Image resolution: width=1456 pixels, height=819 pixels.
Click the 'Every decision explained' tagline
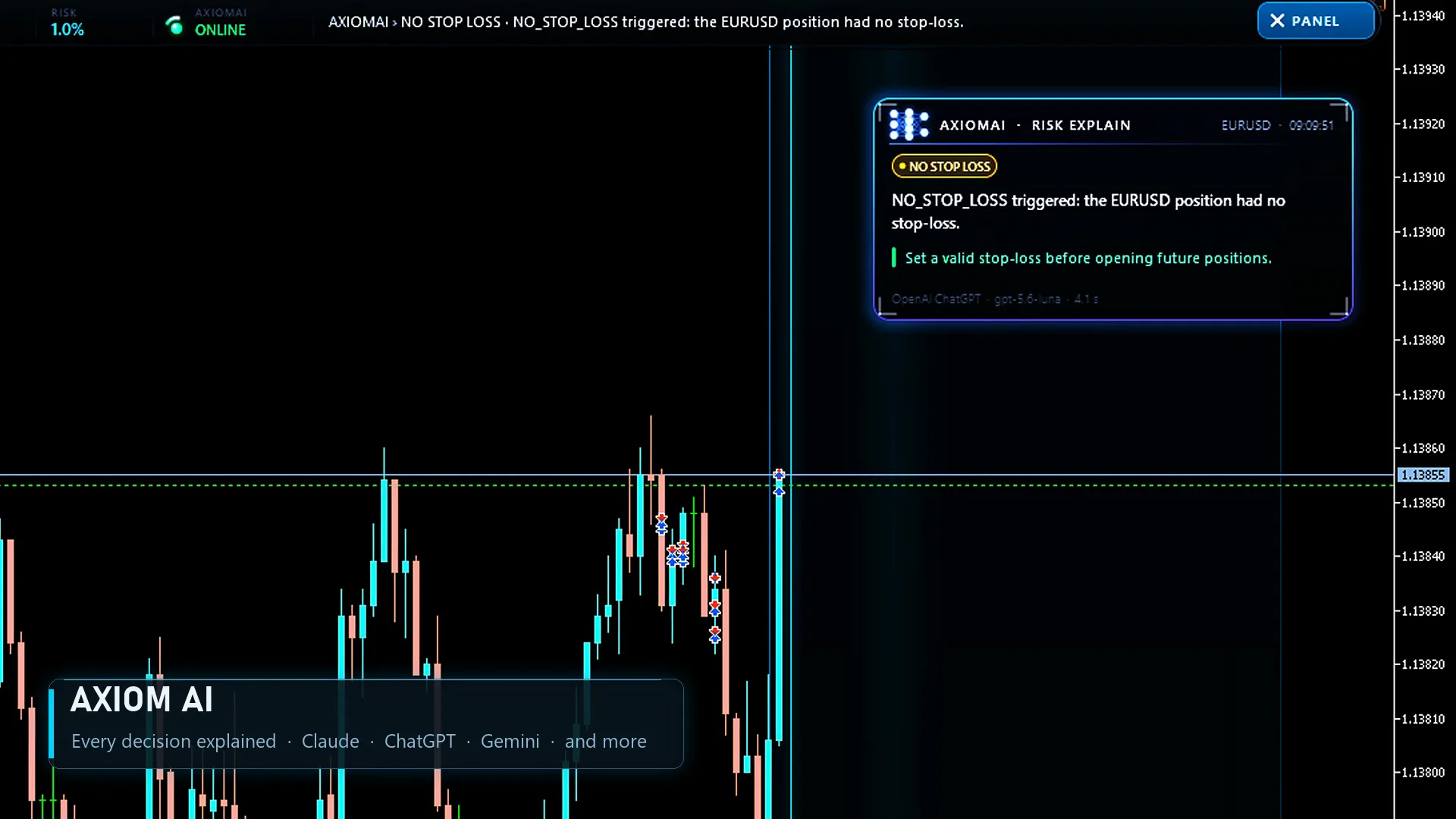tap(174, 741)
